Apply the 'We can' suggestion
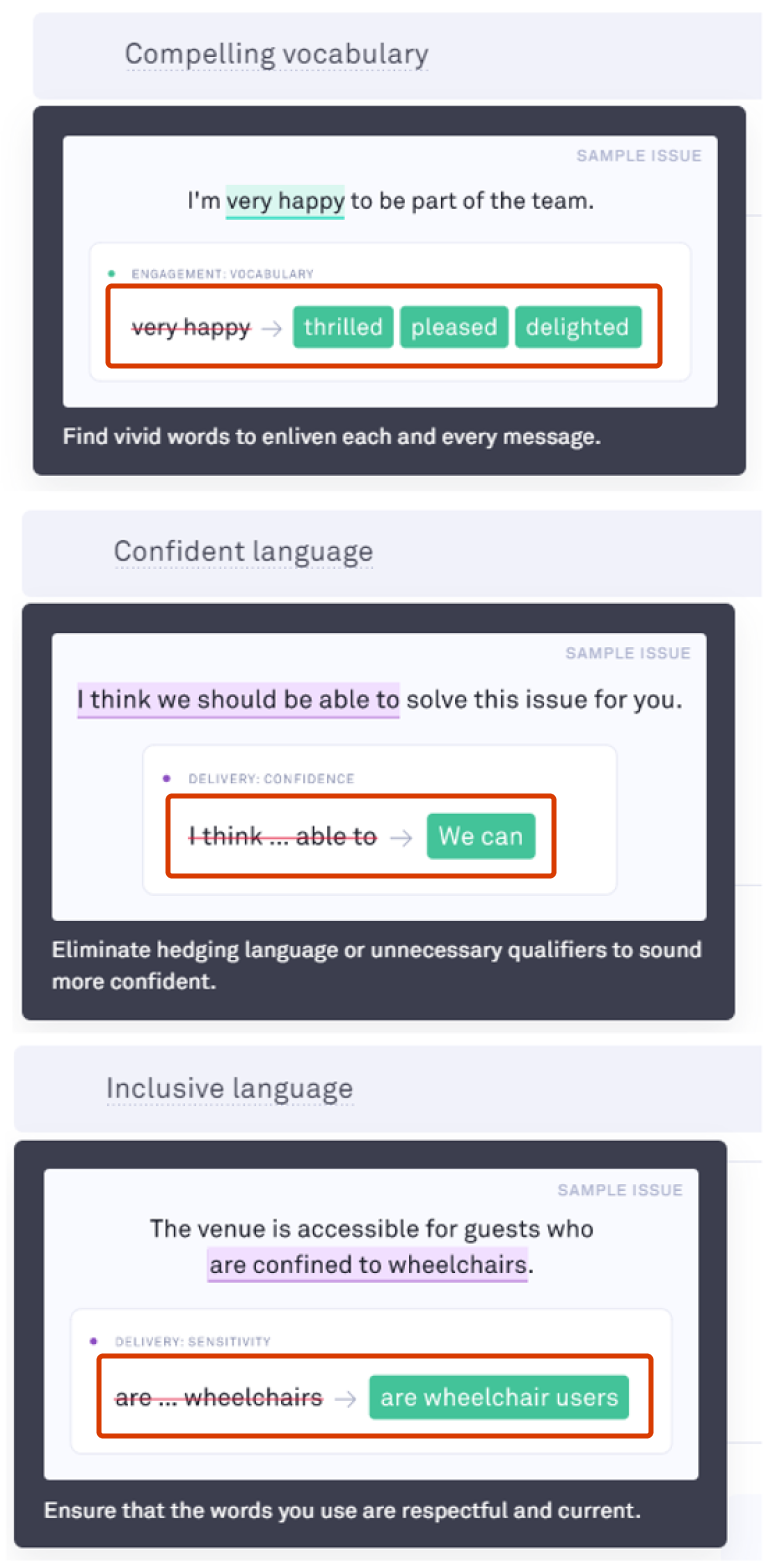Viewport: 768px width, 1566px height. pyautogui.click(x=480, y=836)
